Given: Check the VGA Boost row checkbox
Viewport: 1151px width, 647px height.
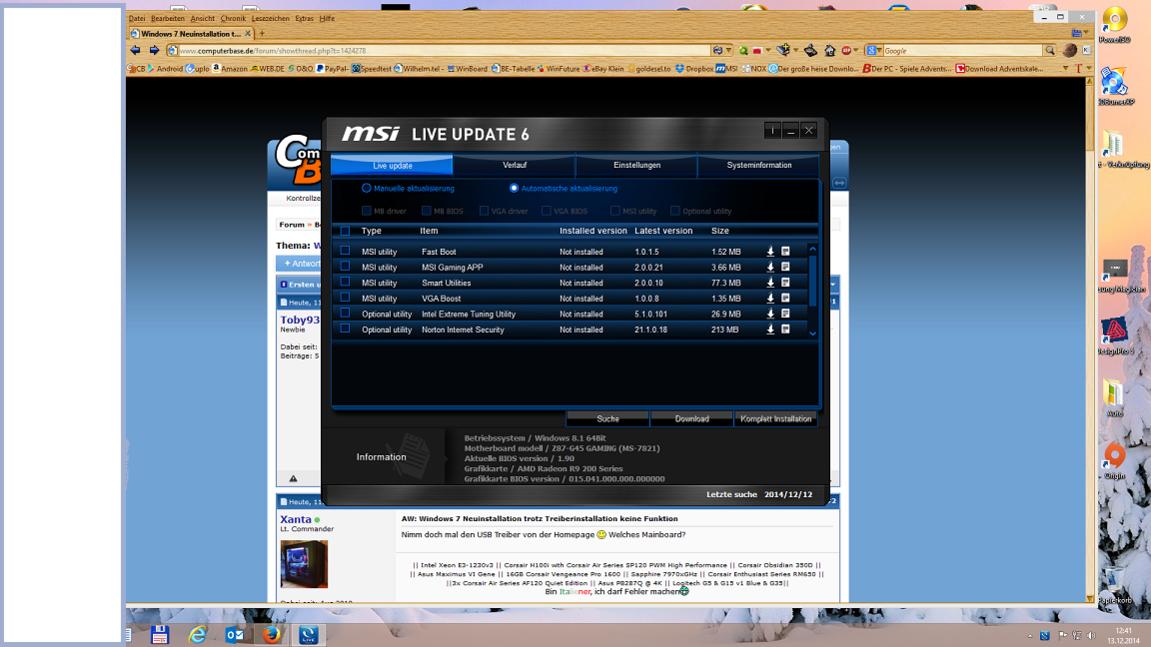Looking at the screenshot, I should pos(345,297).
